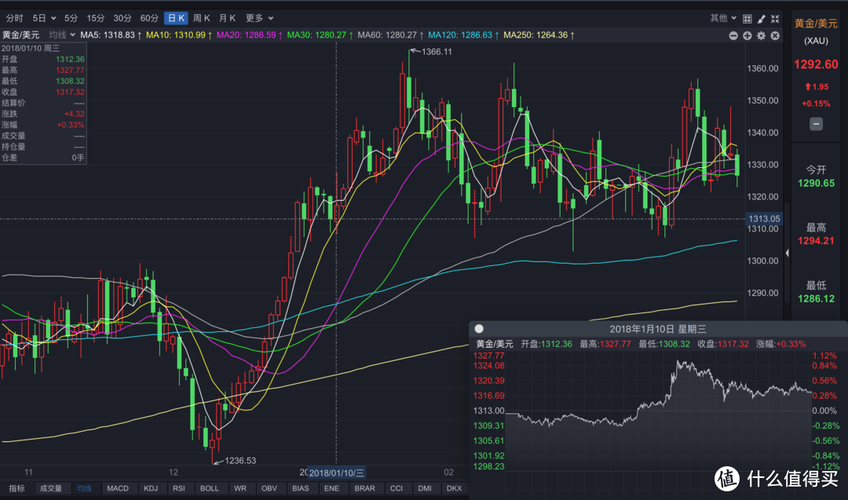The image size is (848, 500).
Task: Select the 成交量 volume button
Action: click(49, 488)
